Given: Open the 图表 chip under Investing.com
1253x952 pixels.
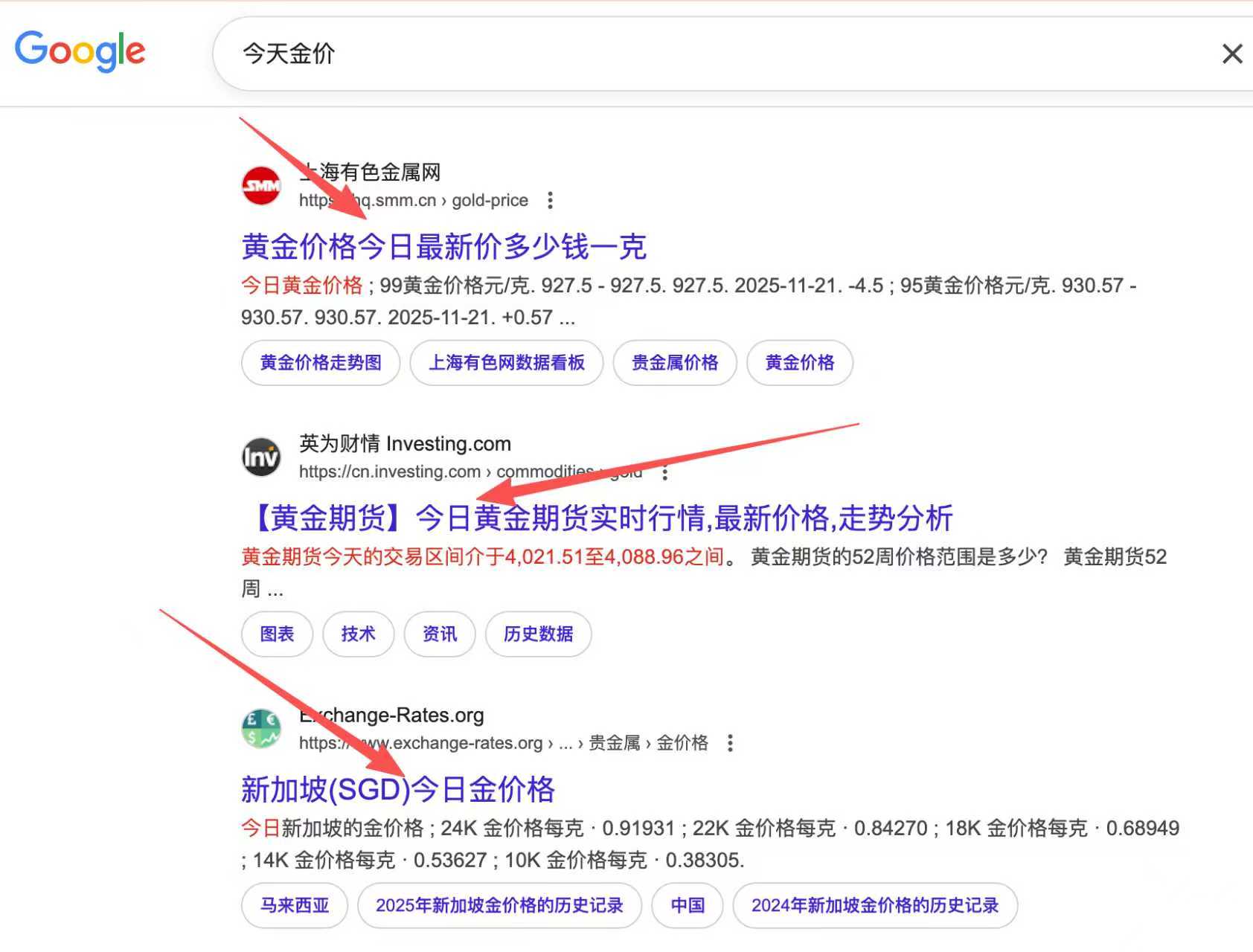Looking at the screenshot, I should (277, 634).
